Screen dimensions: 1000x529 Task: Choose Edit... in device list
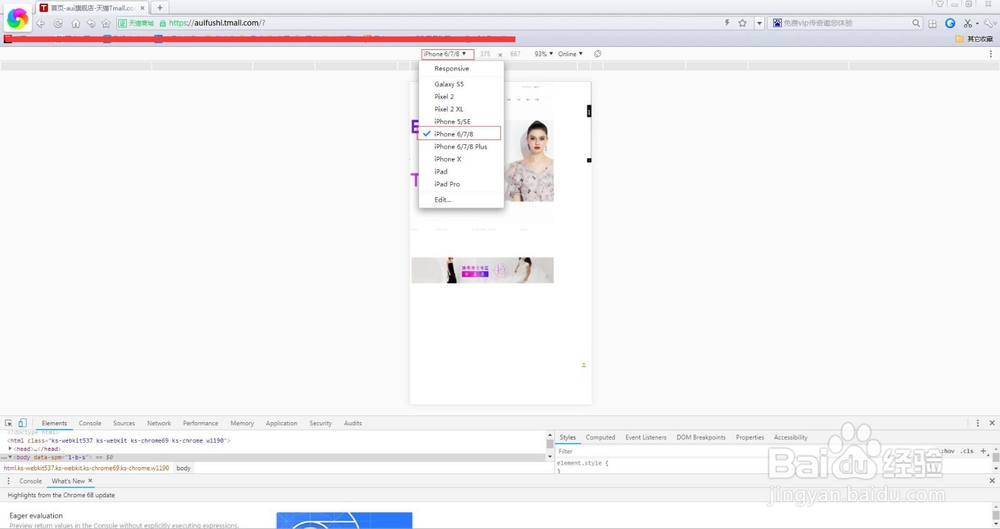pos(443,200)
